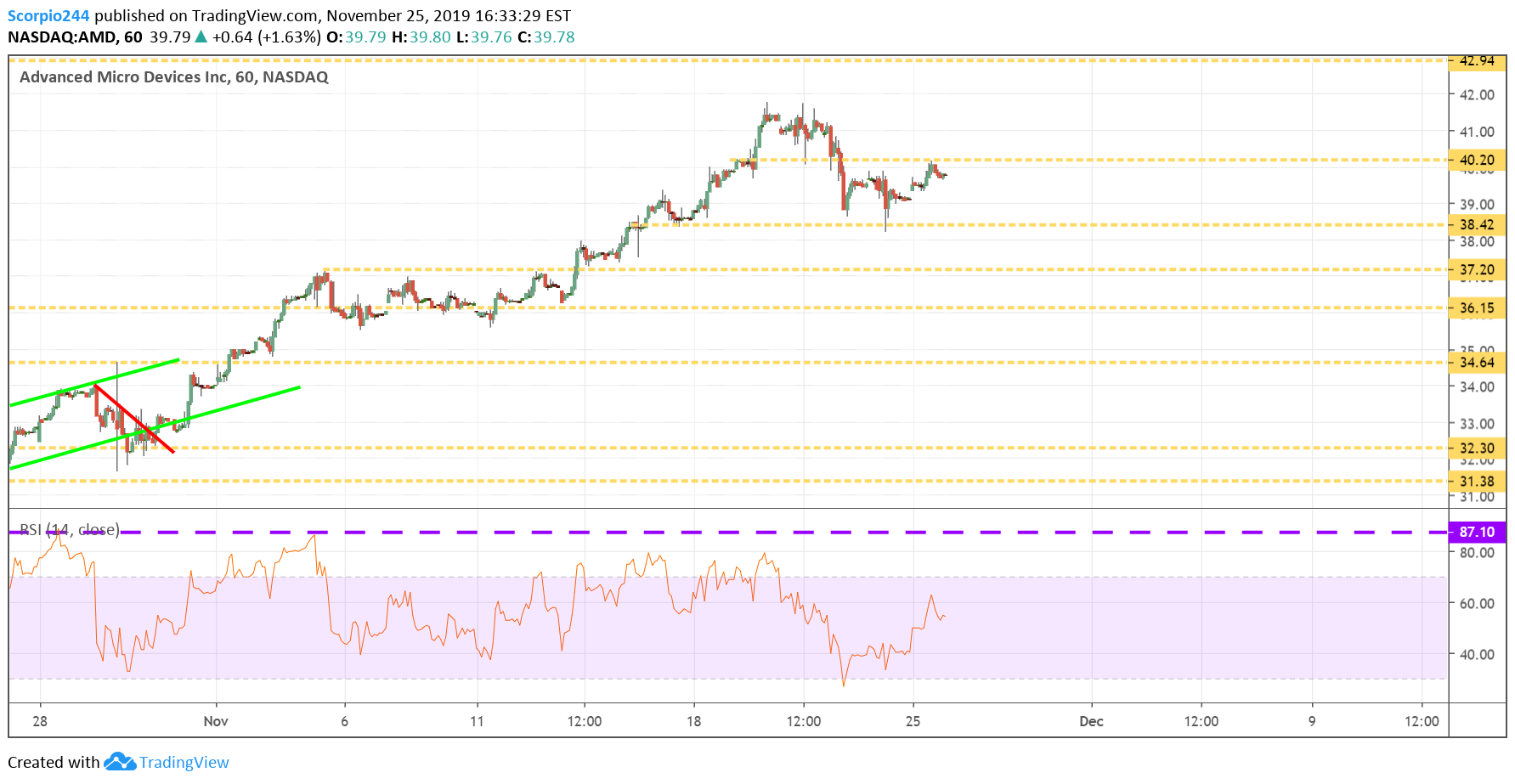Screen dimensions: 1515x784
Task: Click the +0.64 (+1.63%) change value
Action: 267,37
